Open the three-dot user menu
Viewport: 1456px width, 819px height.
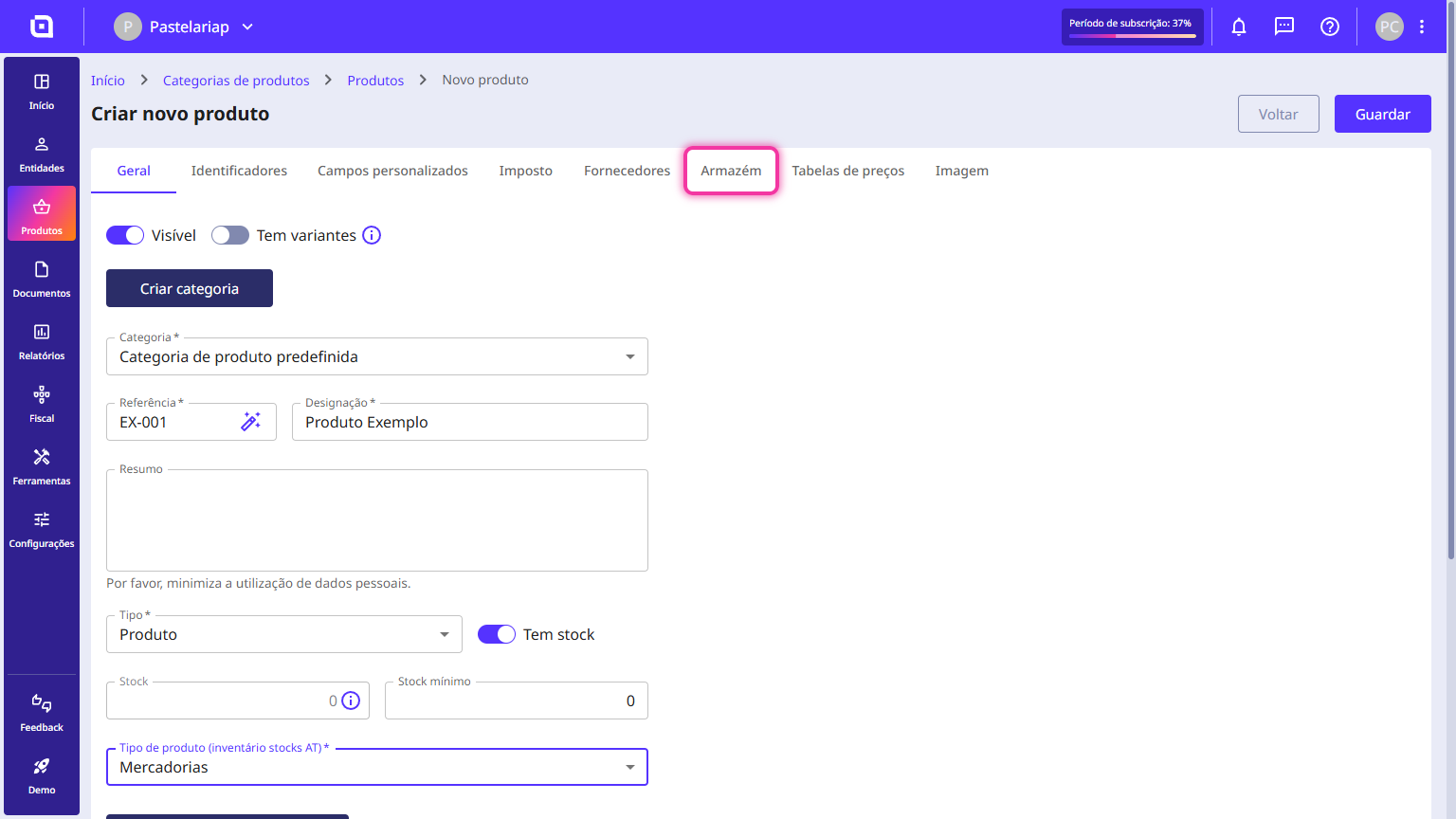1422,27
